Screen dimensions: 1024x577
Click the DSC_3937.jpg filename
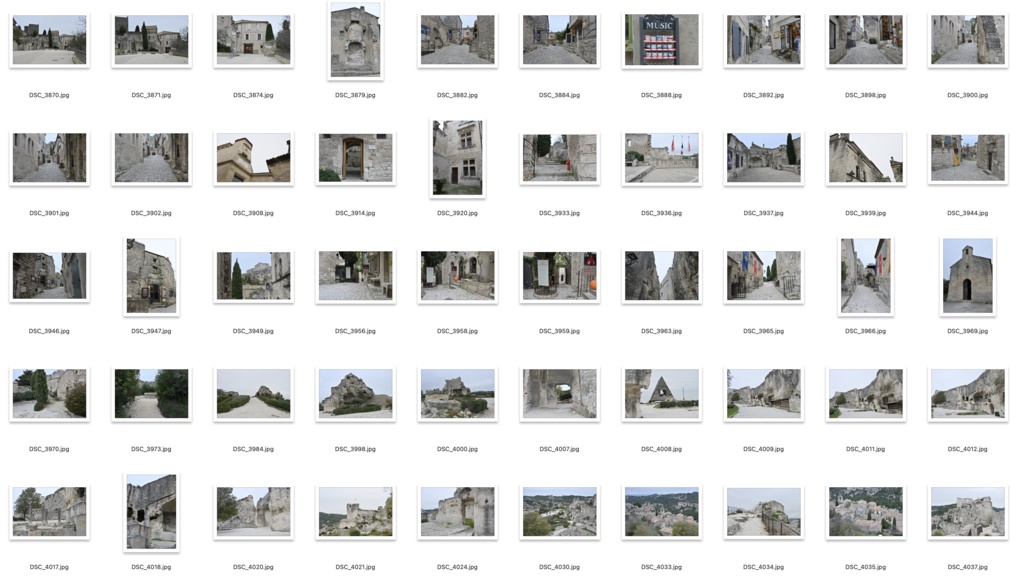point(763,213)
